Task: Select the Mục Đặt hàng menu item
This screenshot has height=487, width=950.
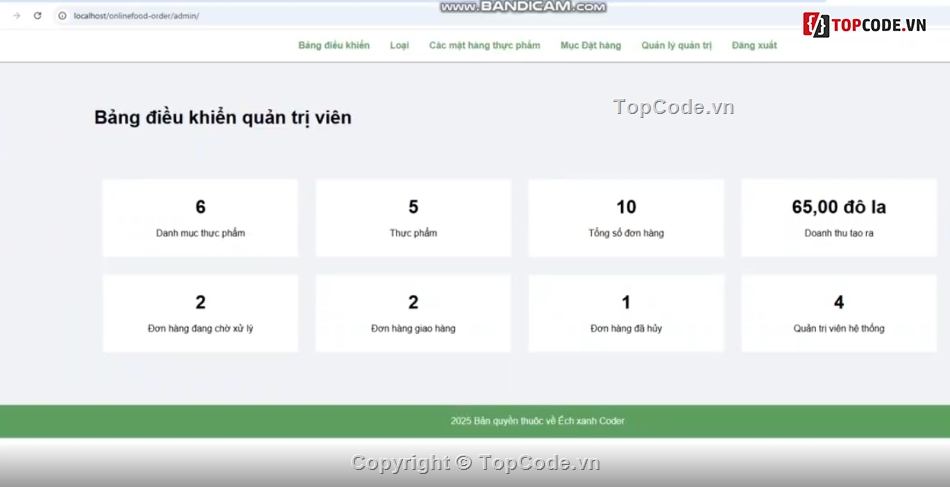Action: click(x=591, y=45)
